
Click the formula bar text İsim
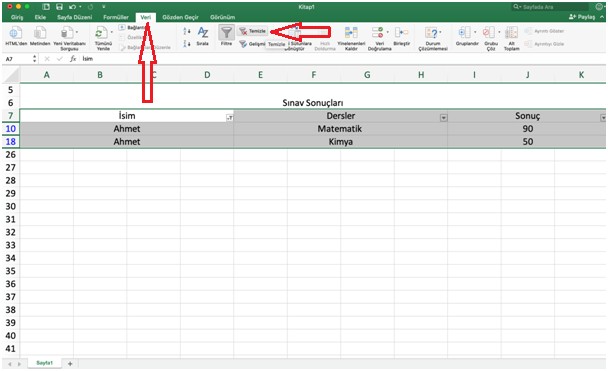[x=88, y=59]
